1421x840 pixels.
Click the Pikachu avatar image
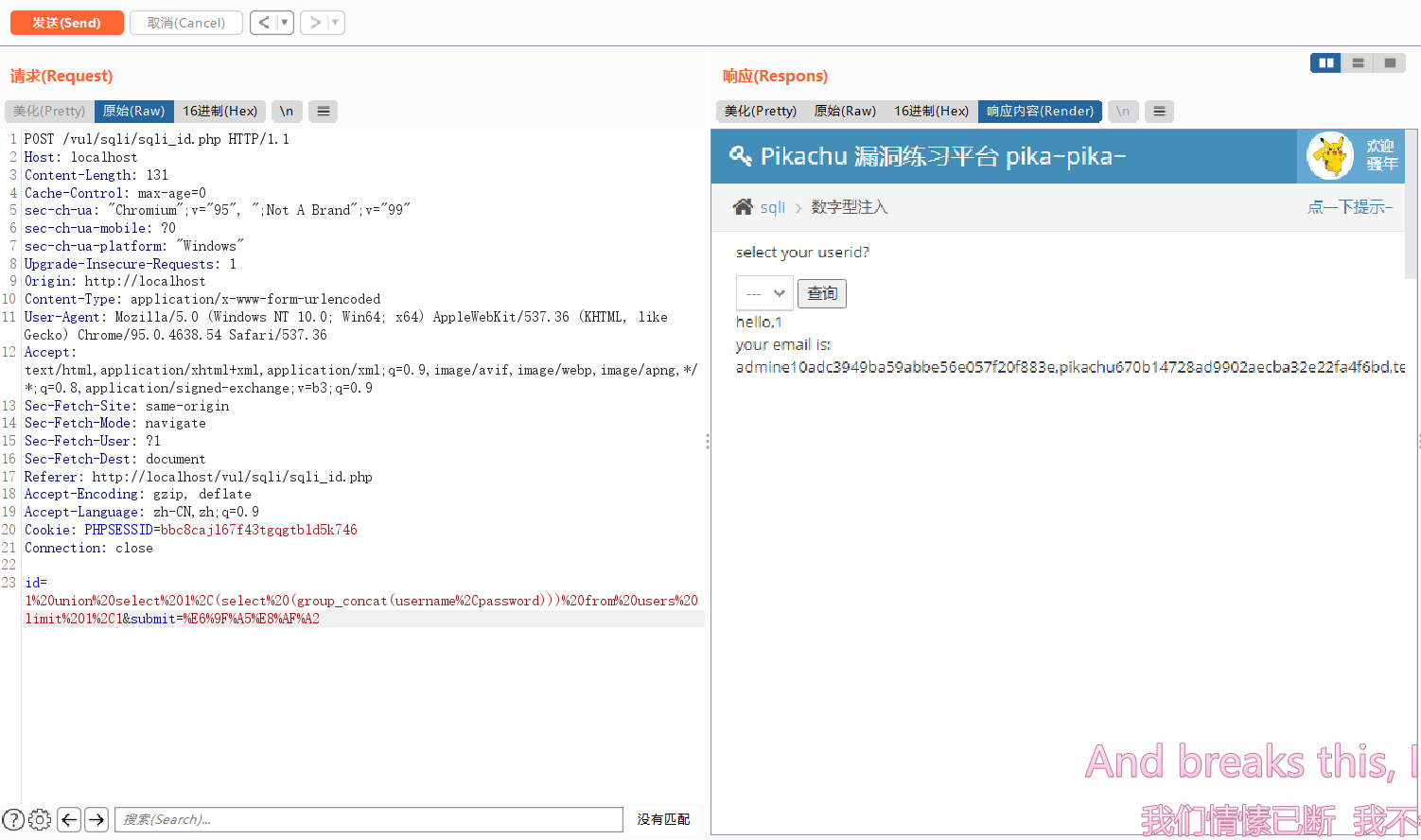pos(1330,156)
